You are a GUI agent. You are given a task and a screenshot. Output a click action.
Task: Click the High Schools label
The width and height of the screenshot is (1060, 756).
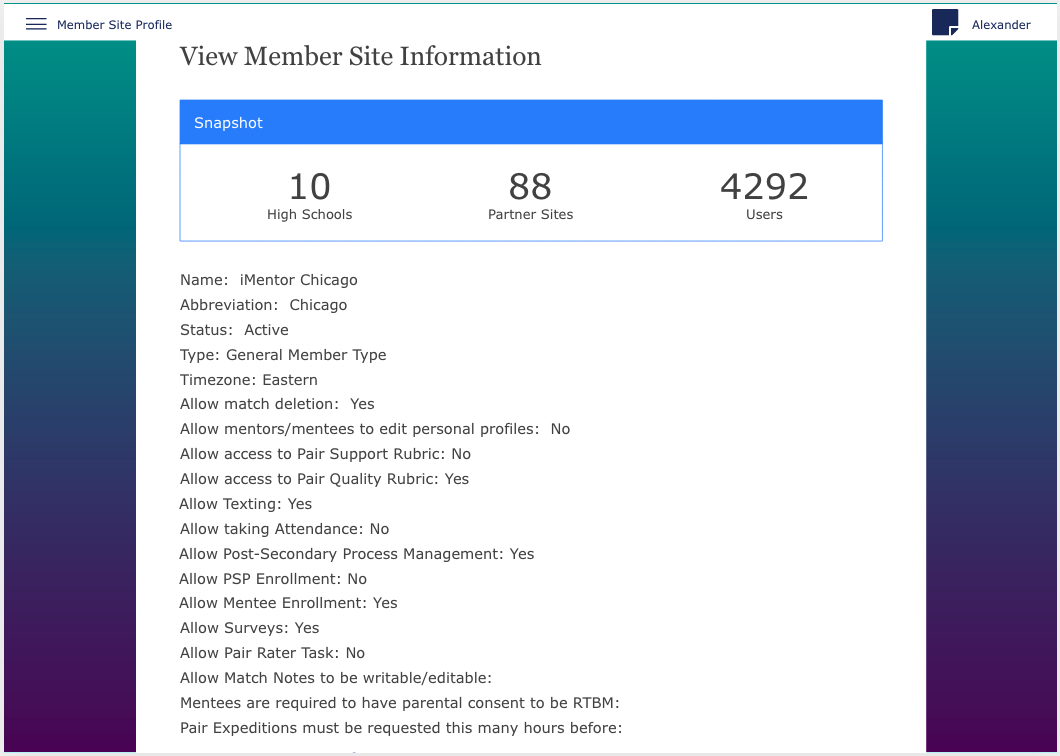(x=310, y=214)
